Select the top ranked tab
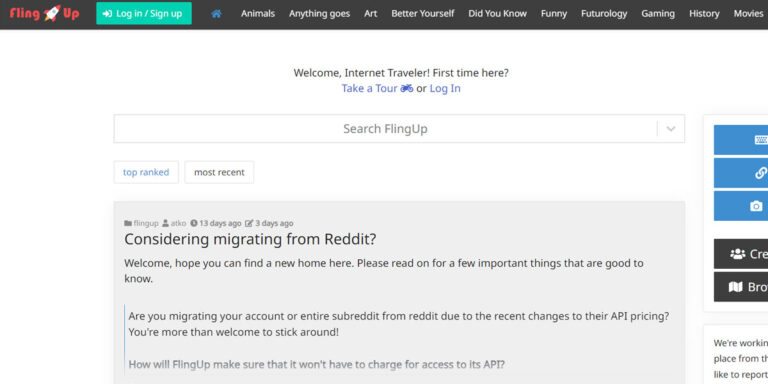The width and height of the screenshot is (768, 384). pos(146,172)
